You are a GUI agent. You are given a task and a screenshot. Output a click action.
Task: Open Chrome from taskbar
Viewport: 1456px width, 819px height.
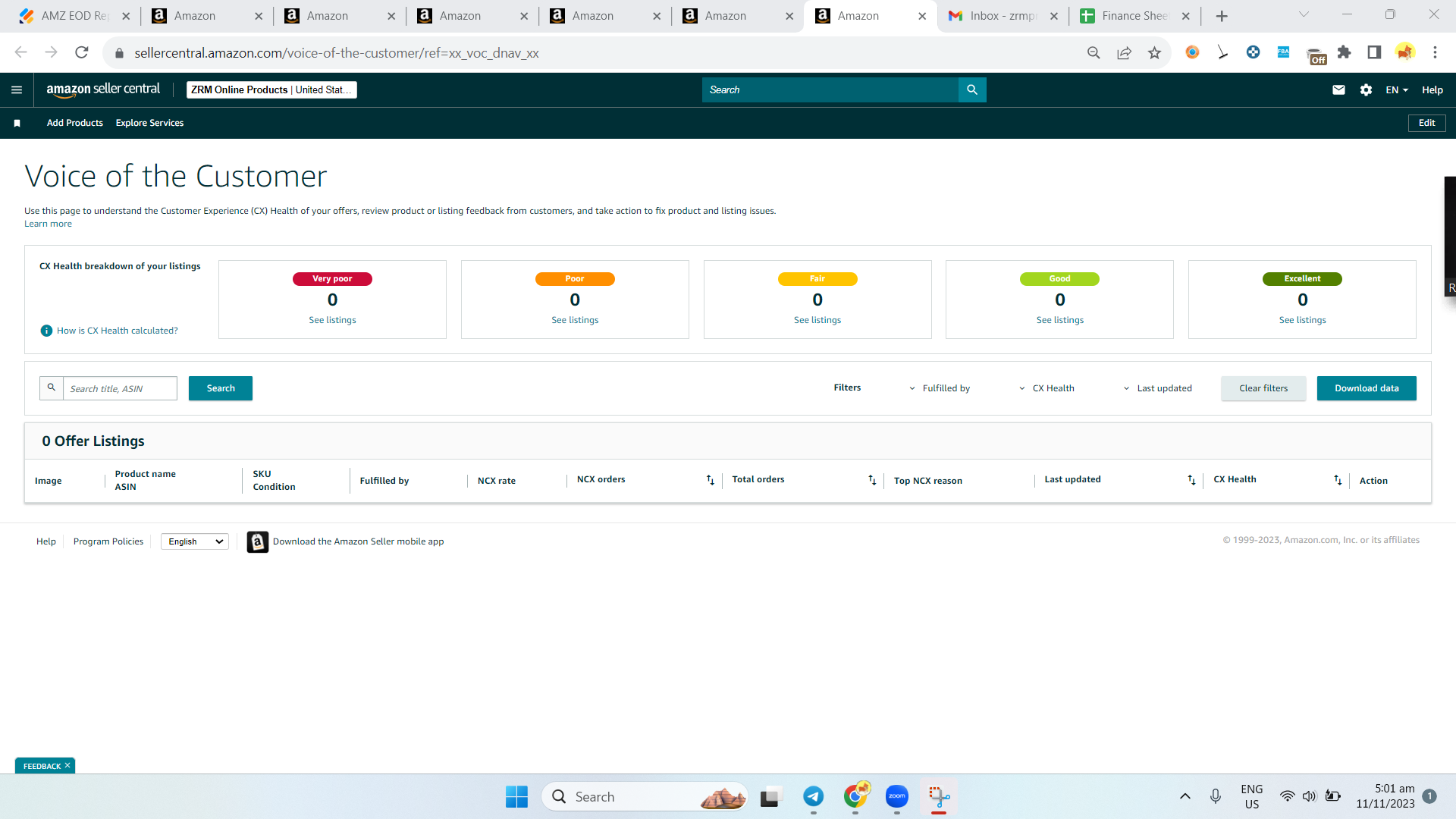pyautogui.click(x=855, y=796)
